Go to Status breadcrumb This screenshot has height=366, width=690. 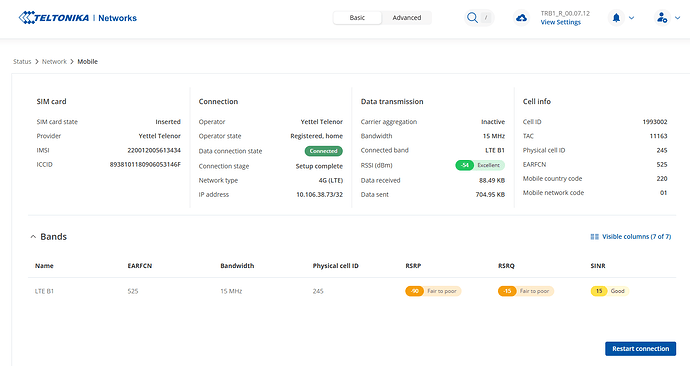22,62
